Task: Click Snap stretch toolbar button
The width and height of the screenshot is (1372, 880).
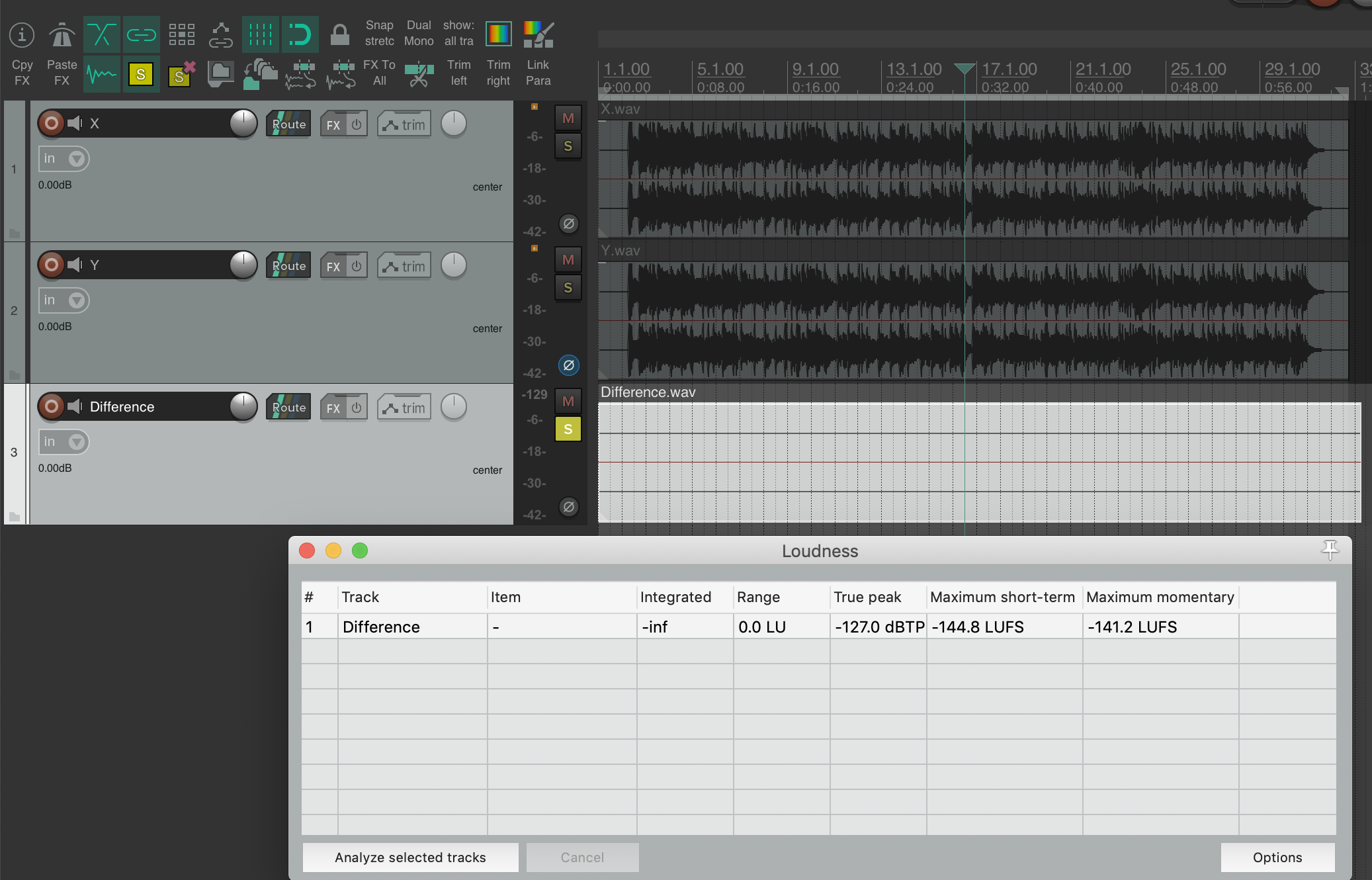Action: (379, 33)
